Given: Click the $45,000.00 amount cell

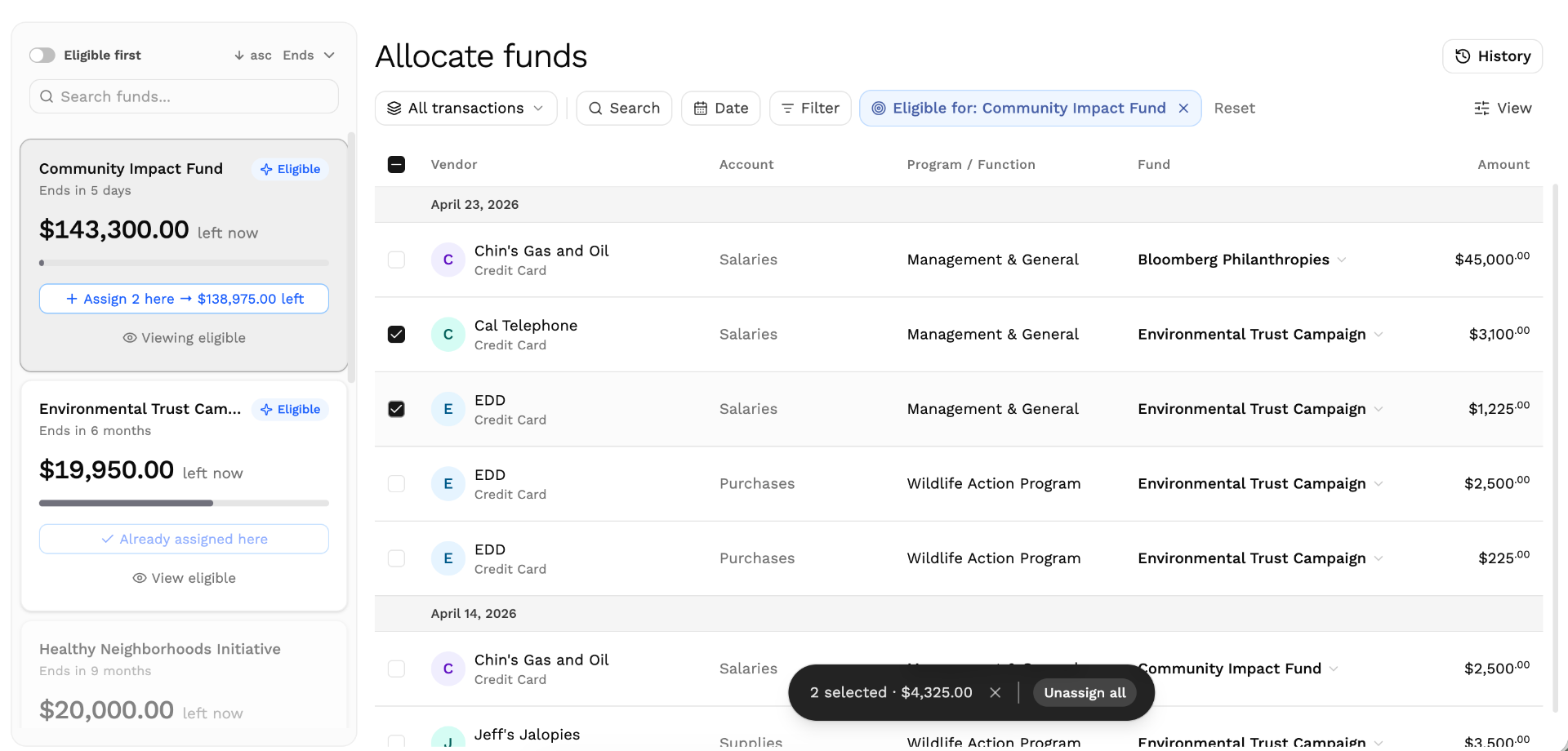Looking at the screenshot, I should coord(1492,260).
